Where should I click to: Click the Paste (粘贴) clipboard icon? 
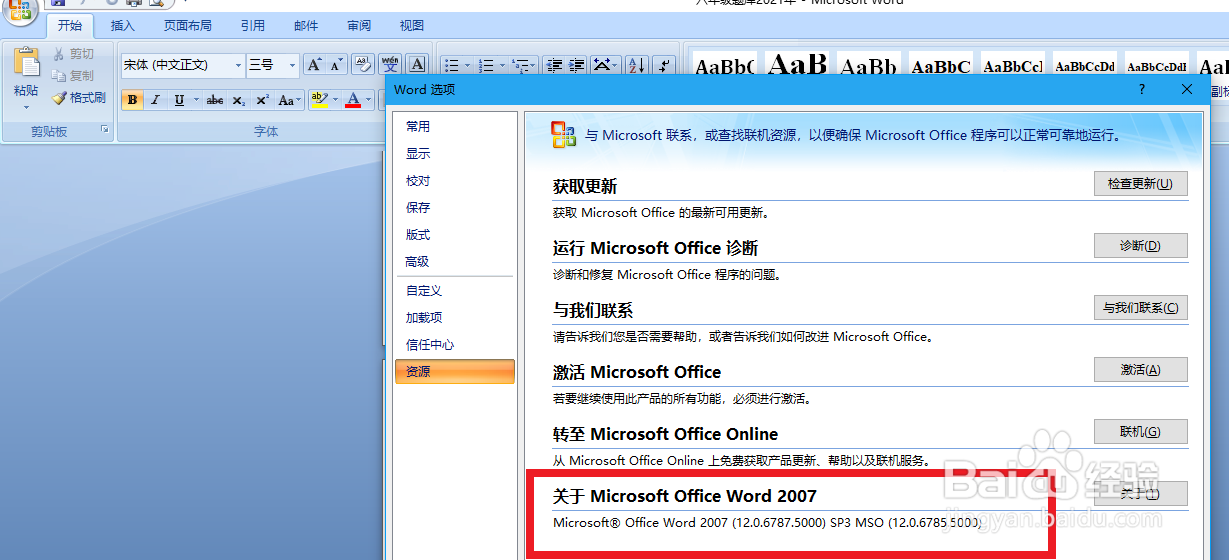[x=26, y=63]
